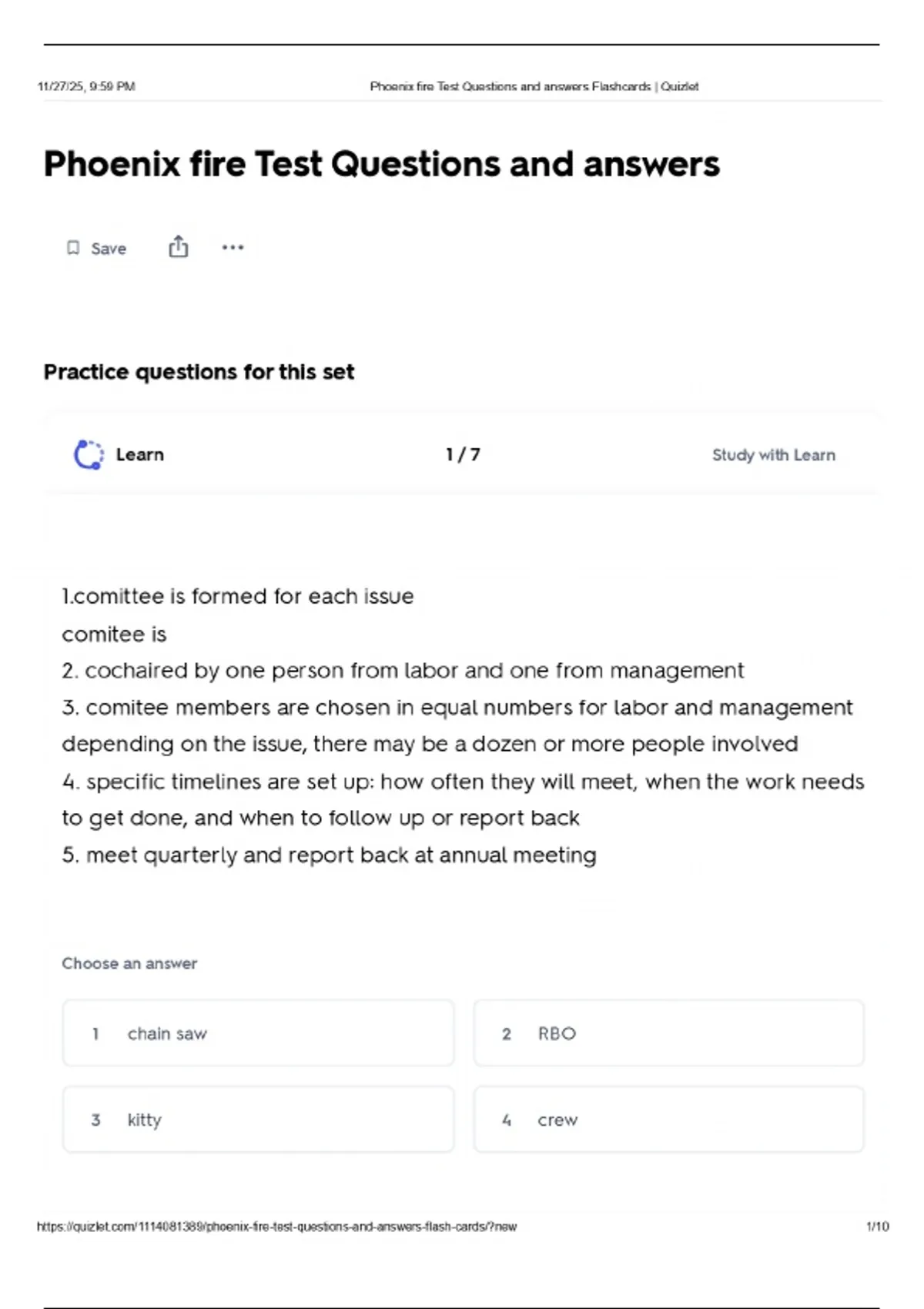This screenshot has width=924, height=1309.
Task: Select "crew" as the answer
Action: (x=668, y=1120)
